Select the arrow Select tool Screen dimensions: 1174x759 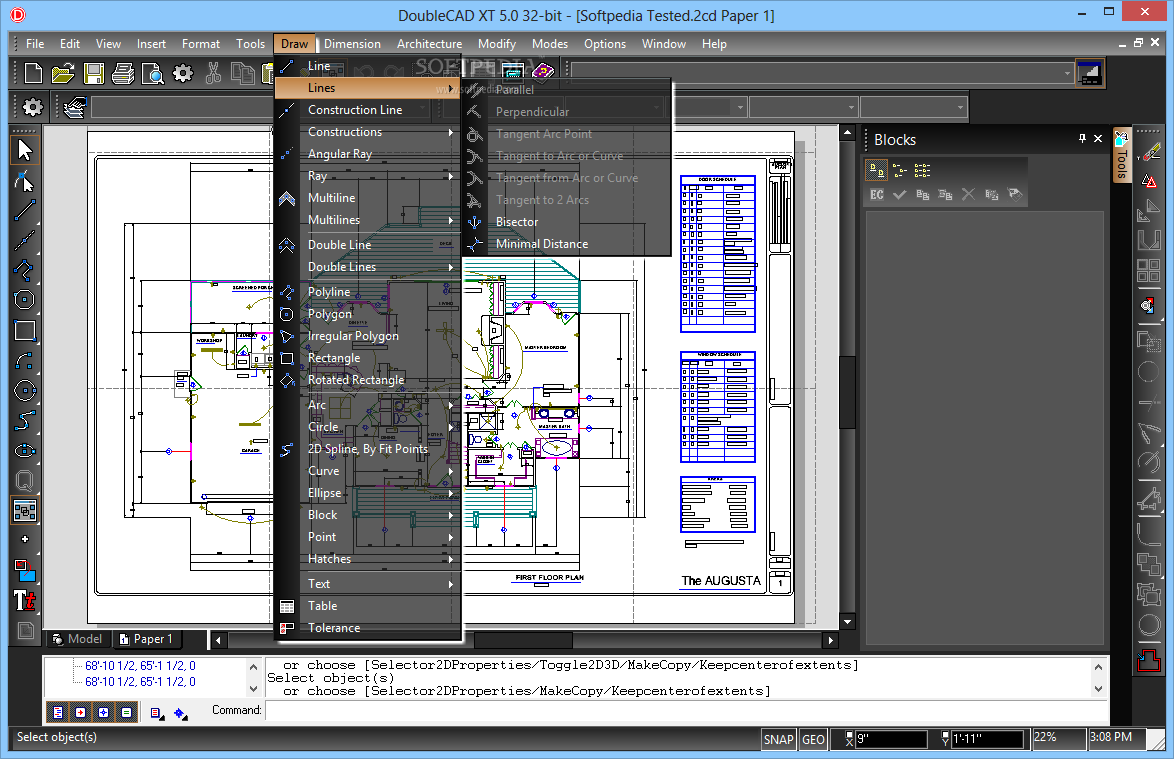coord(25,150)
